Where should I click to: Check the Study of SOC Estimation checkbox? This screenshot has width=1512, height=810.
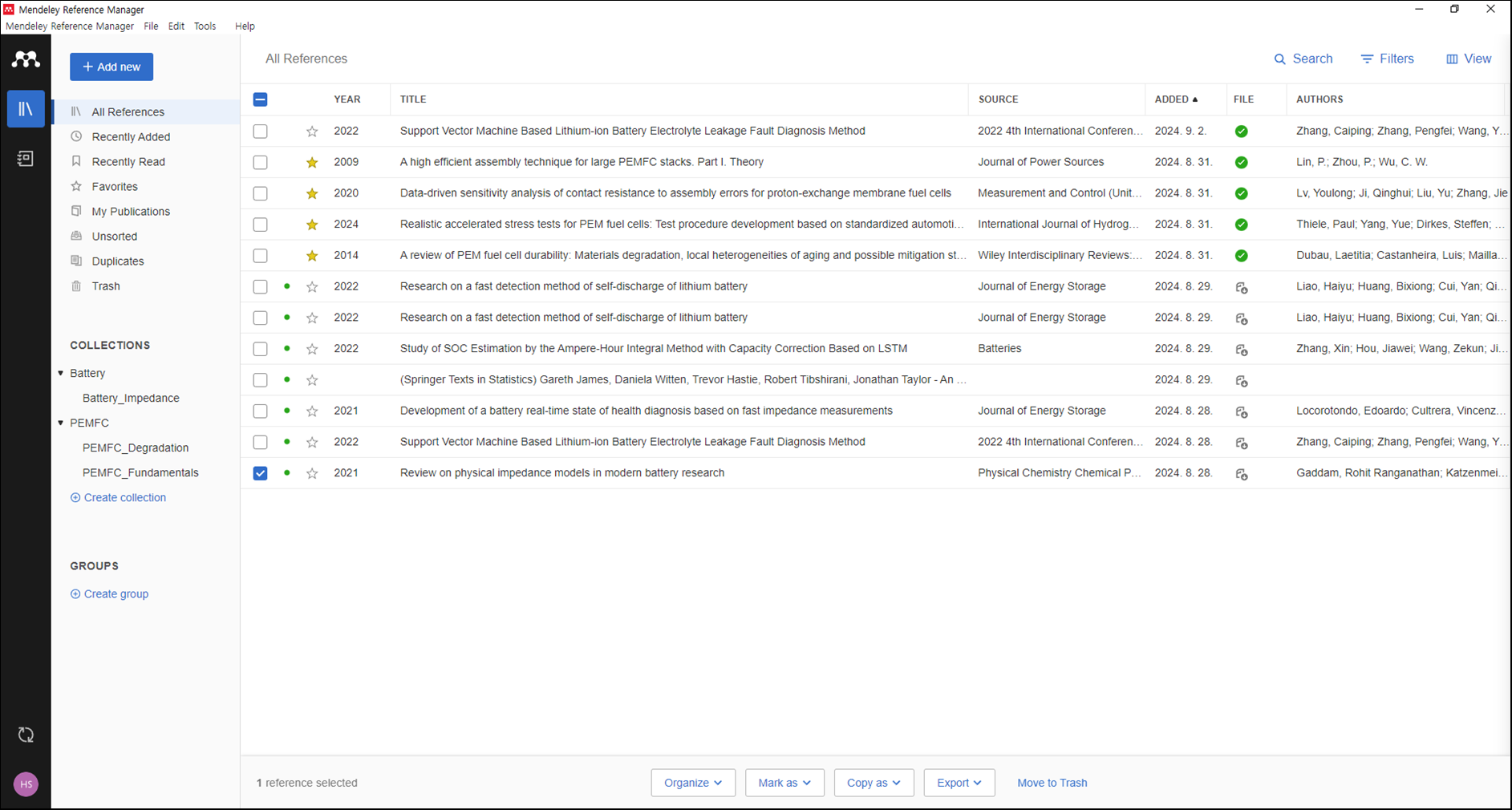coord(260,349)
